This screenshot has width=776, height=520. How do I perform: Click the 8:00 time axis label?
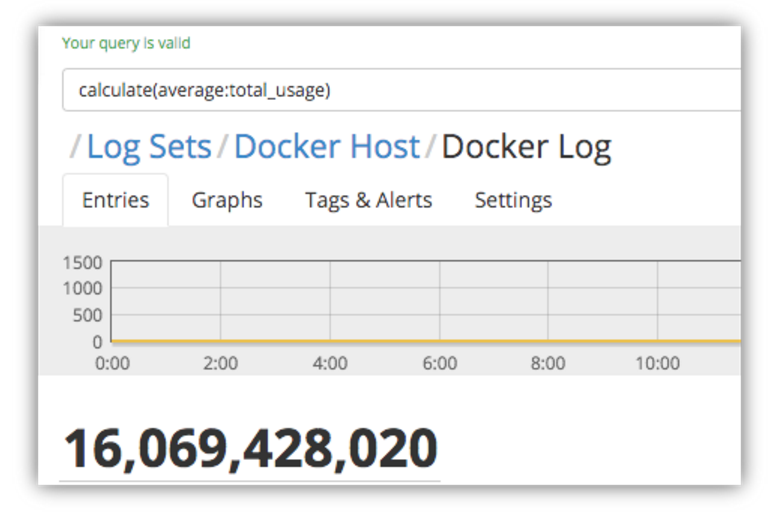pyautogui.click(x=548, y=363)
